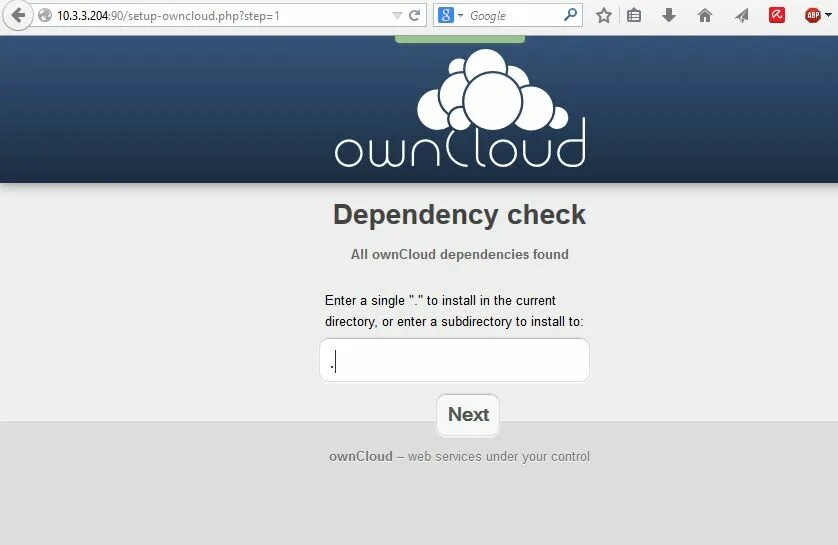Screen dimensions: 838x545
Task: Open the bookmarks list icon
Action: (x=634, y=15)
